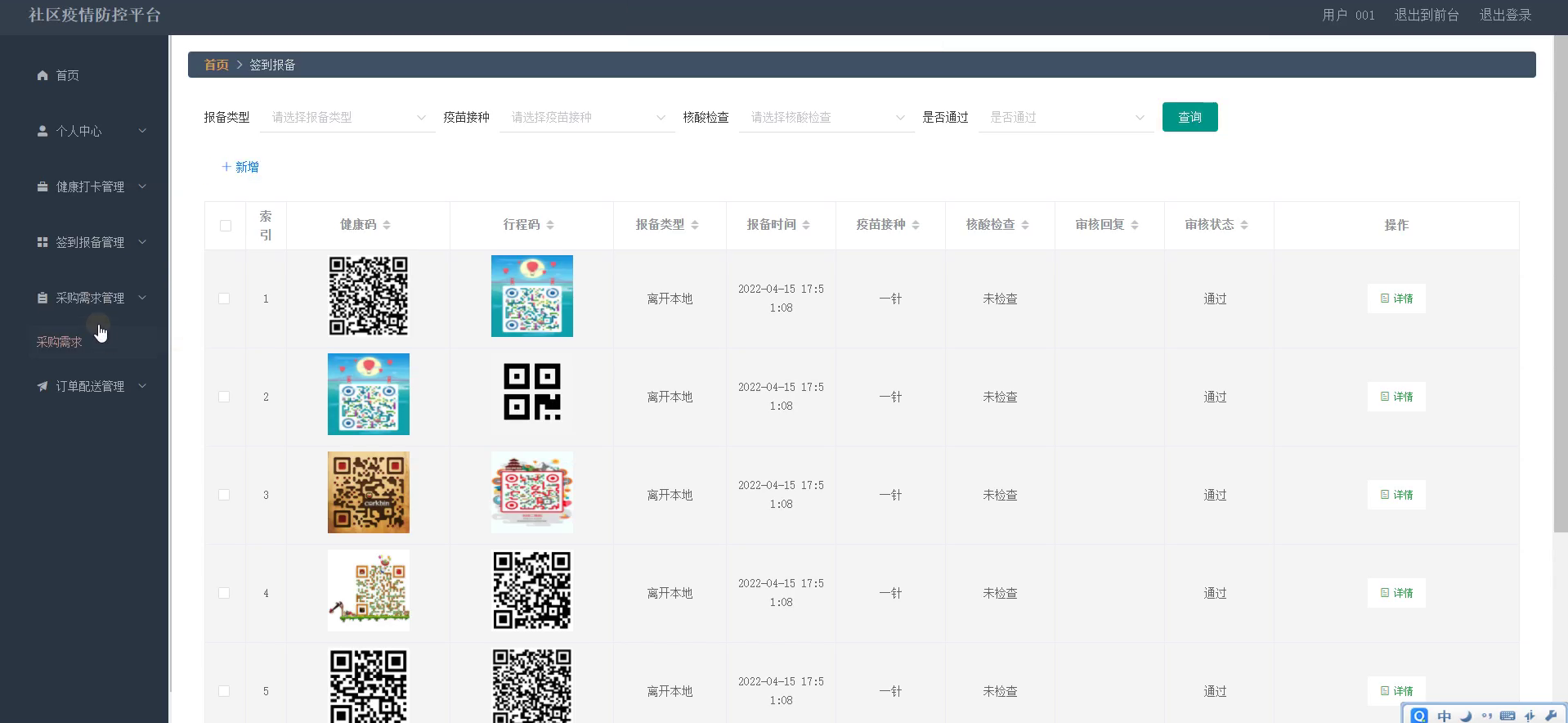Click the 退出到前台 link in the header
Viewport: 1568px width, 723px height.
pos(1427,15)
